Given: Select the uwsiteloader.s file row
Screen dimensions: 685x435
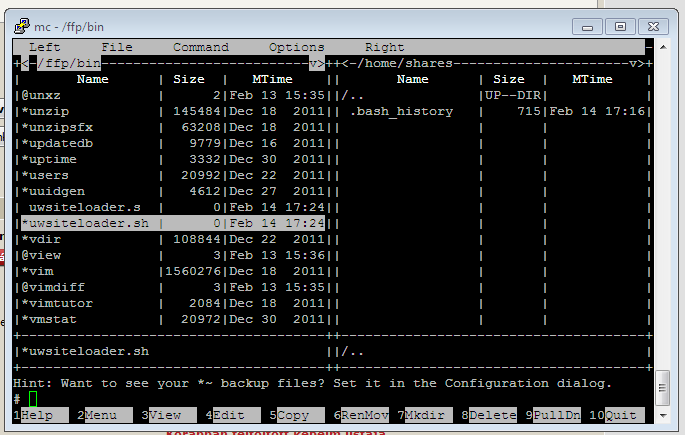Looking at the screenshot, I should point(173,207).
